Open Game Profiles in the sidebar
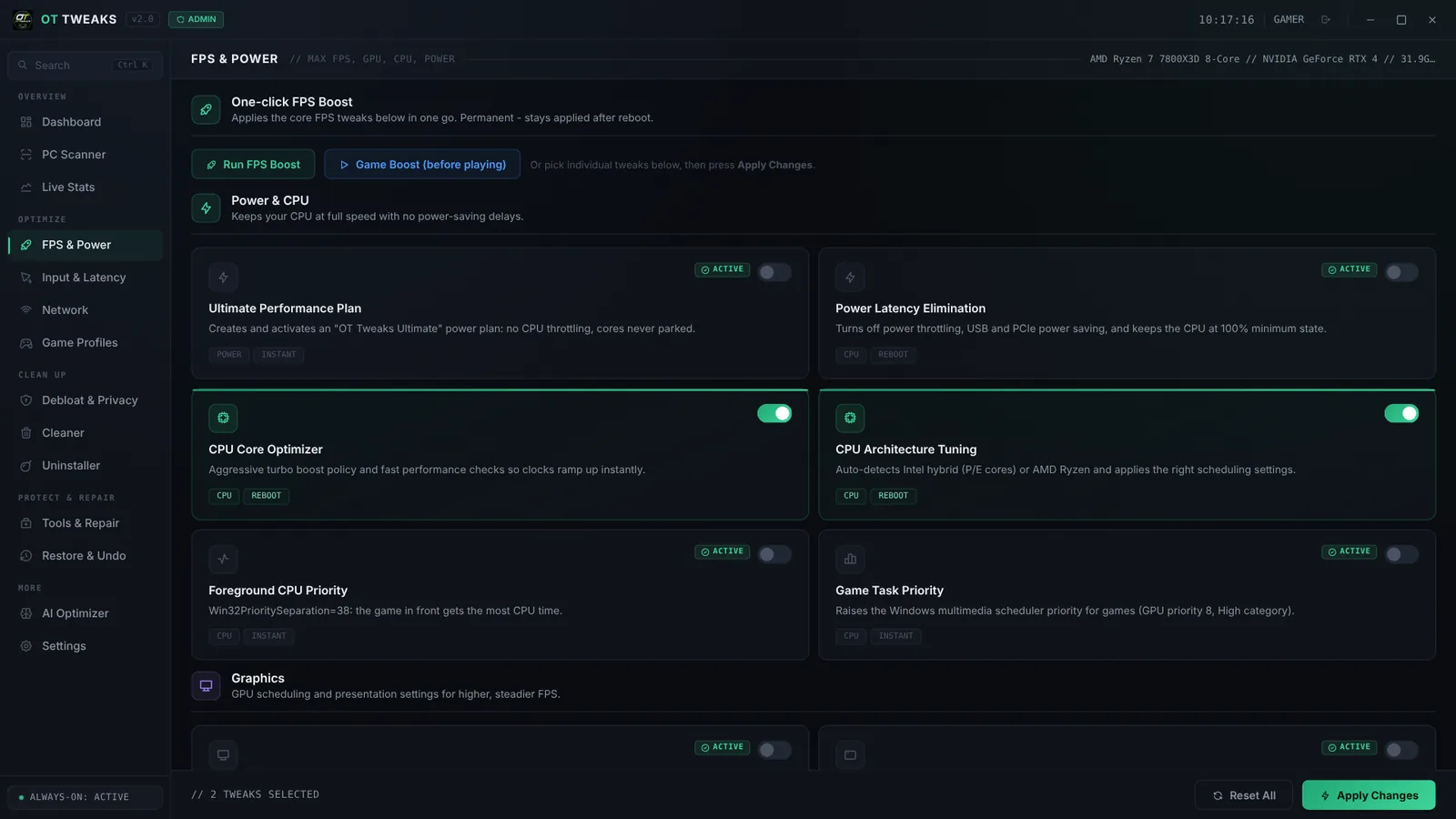 [x=85, y=343]
